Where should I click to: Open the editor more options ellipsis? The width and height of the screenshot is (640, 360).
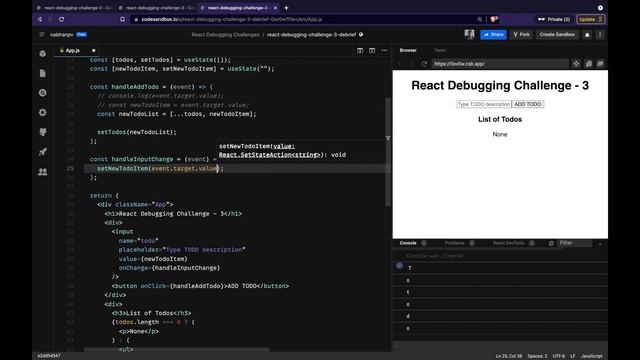(x=384, y=51)
